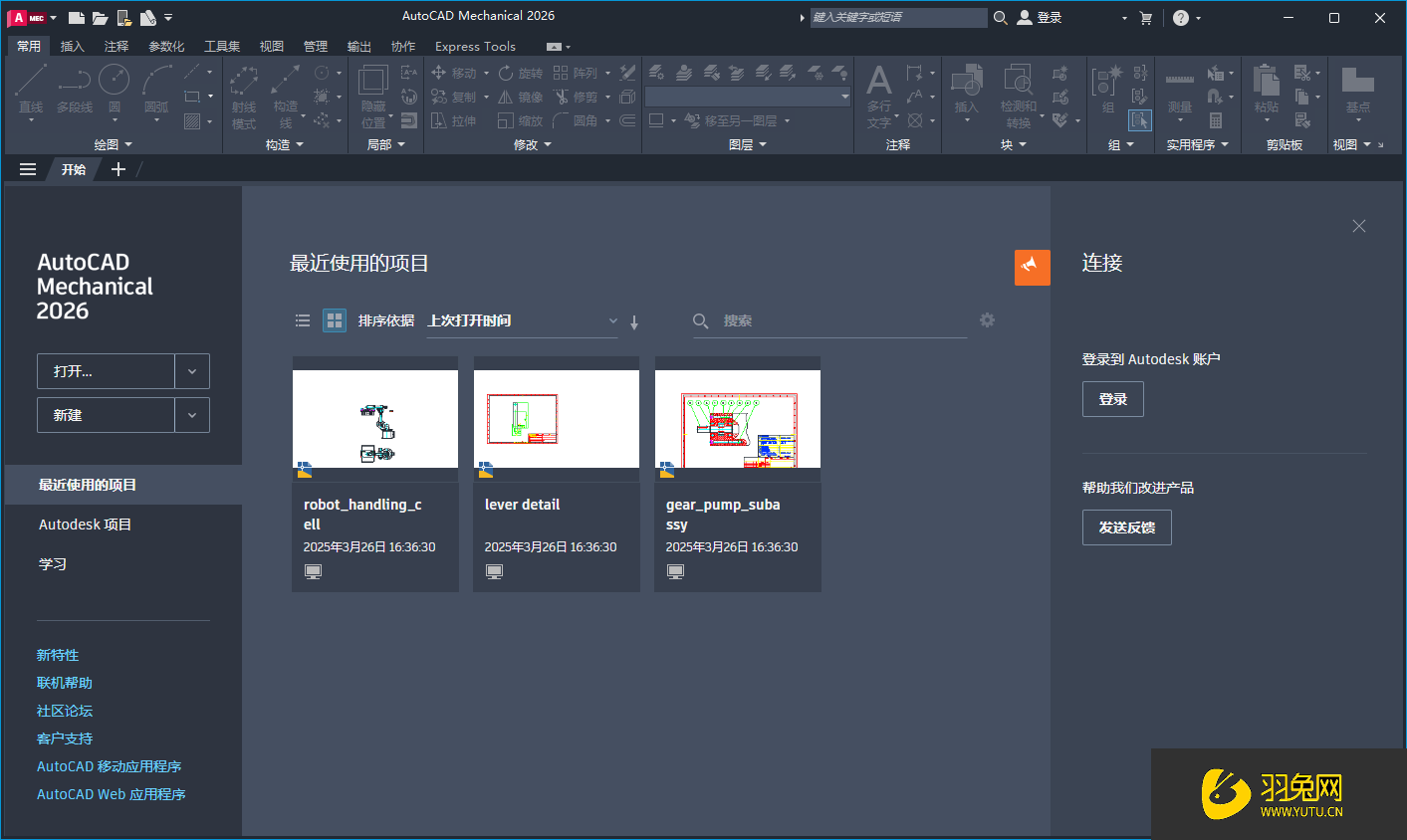This screenshot has height=840, width=1407.
Task: Toggle grid view of recent documents
Action: (334, 320)
